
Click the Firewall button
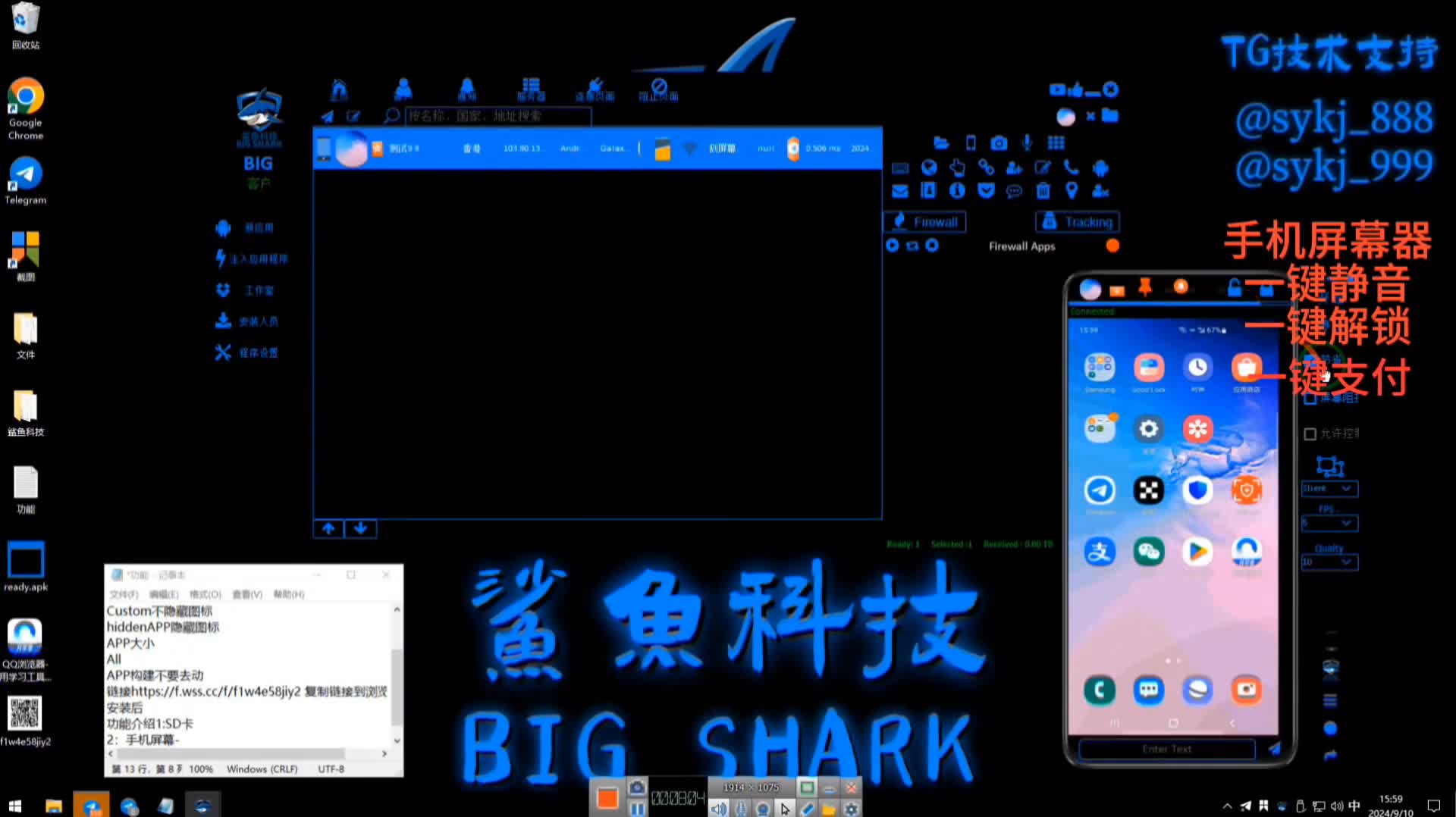(924, 221)
